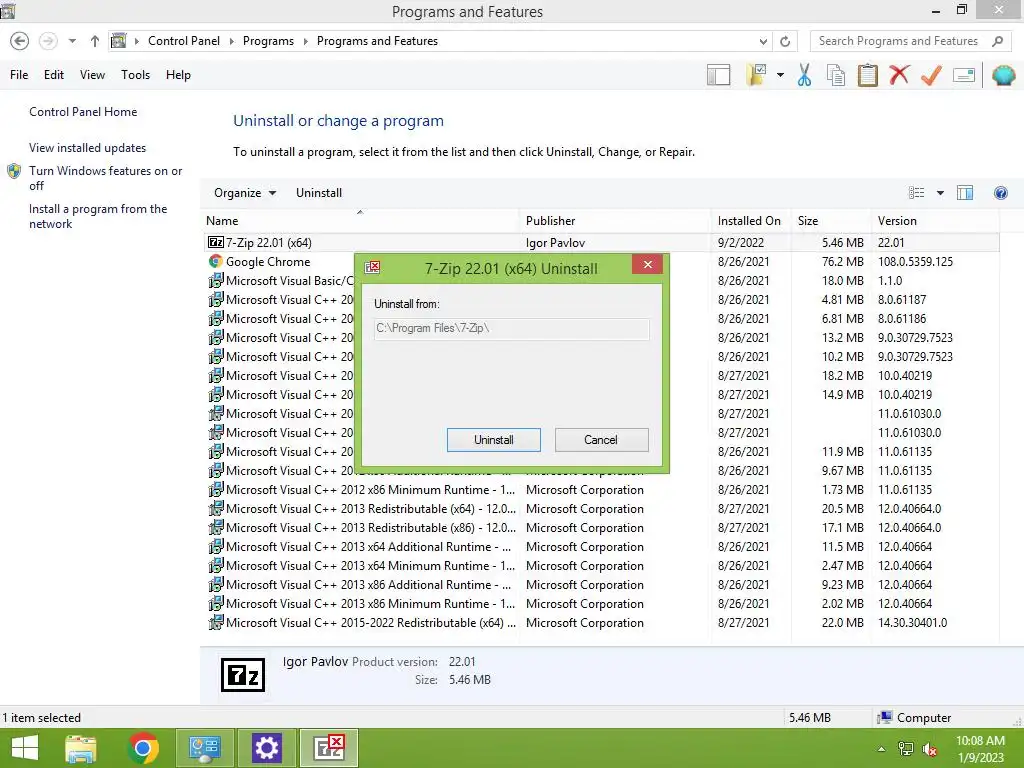Click Uninstall in the command bar

coord(319,193)
